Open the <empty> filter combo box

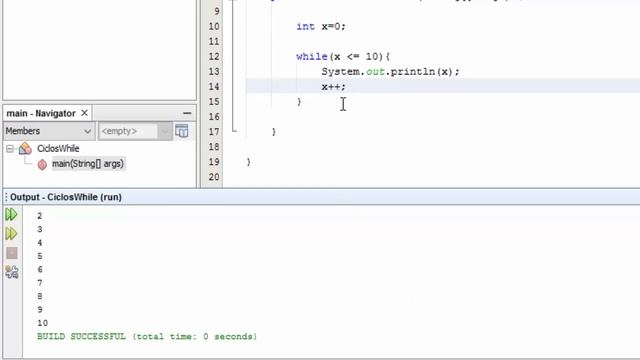(x=135, y=131)
